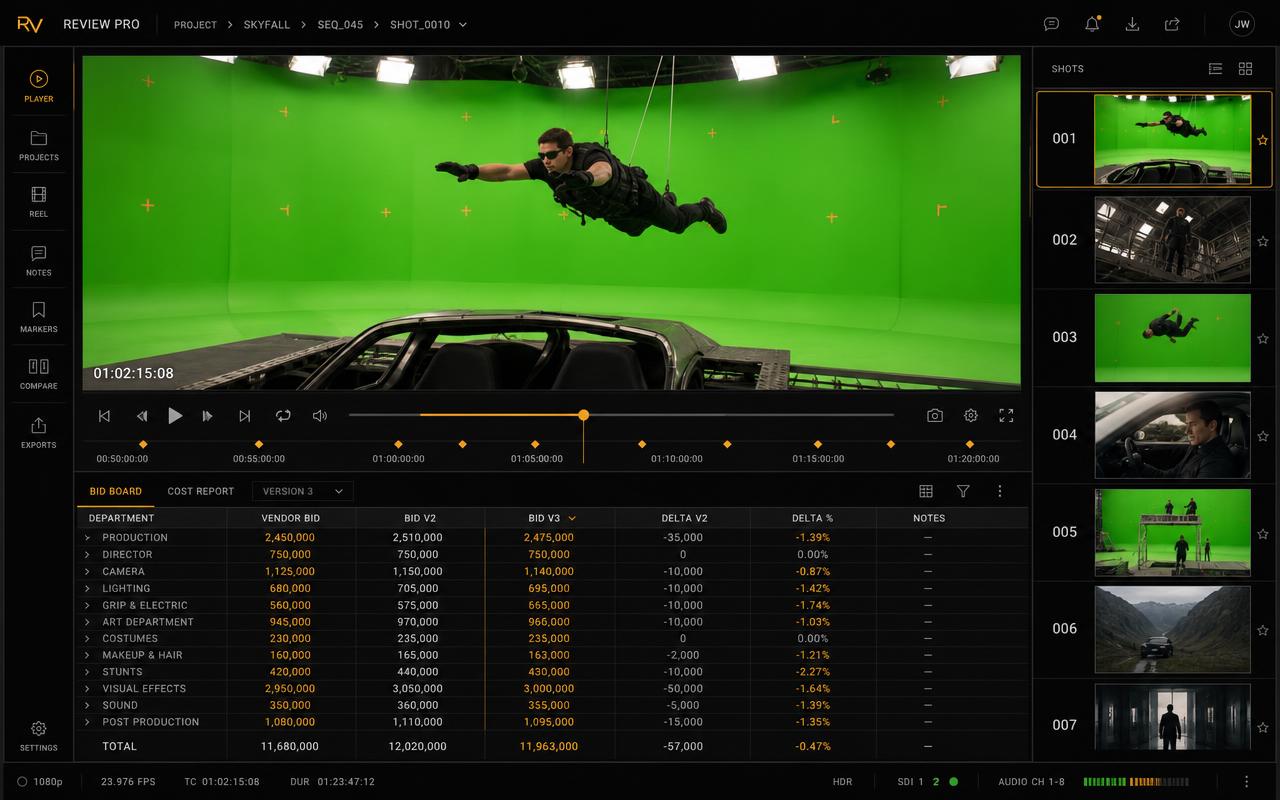Open Settings in the sidebar
Viewport: 1280px width, 800px height.
tap(38, 735)
